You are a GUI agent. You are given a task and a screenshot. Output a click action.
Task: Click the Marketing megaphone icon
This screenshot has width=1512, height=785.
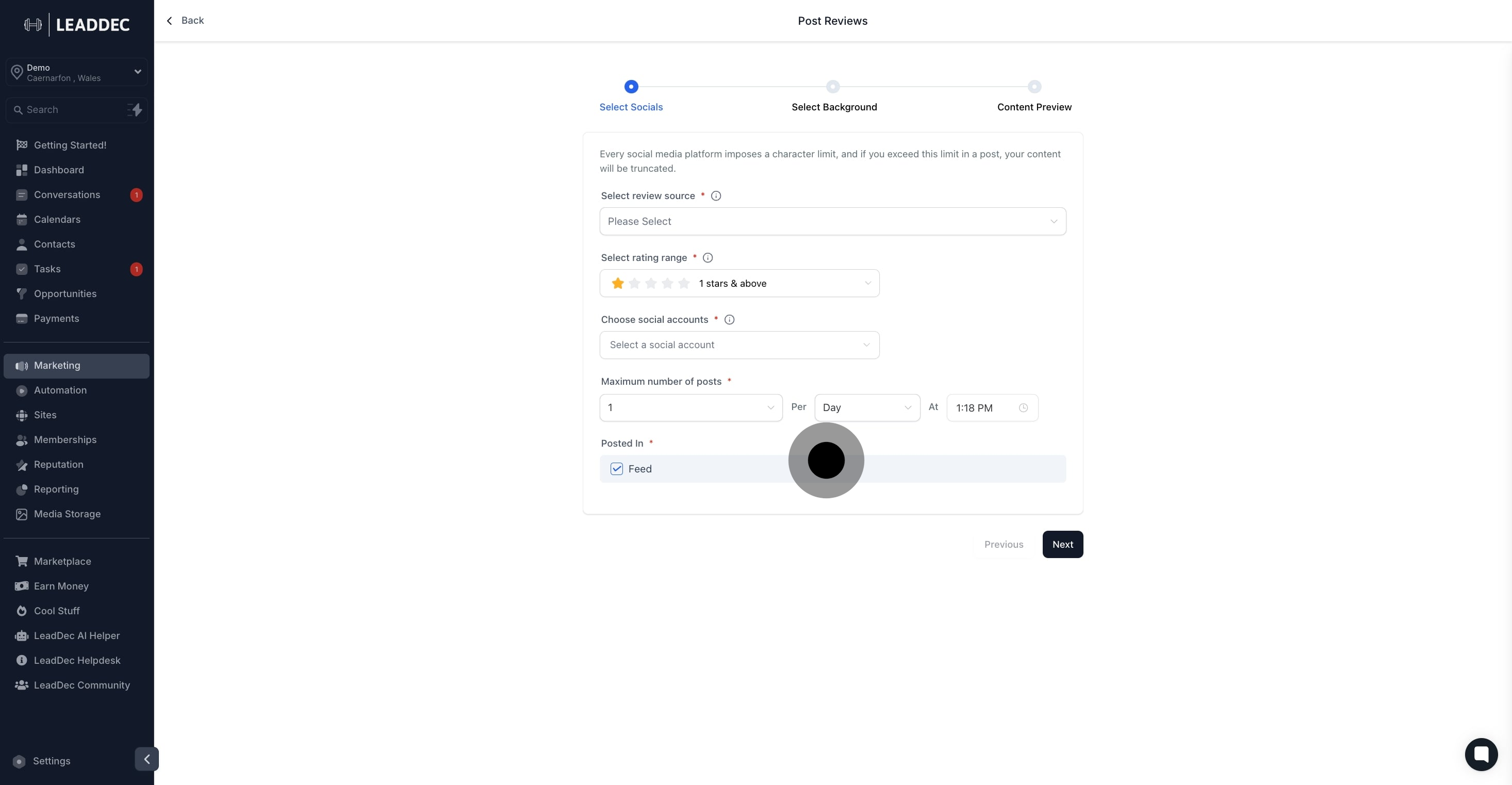pyautogui.click(x=22, y=366)
